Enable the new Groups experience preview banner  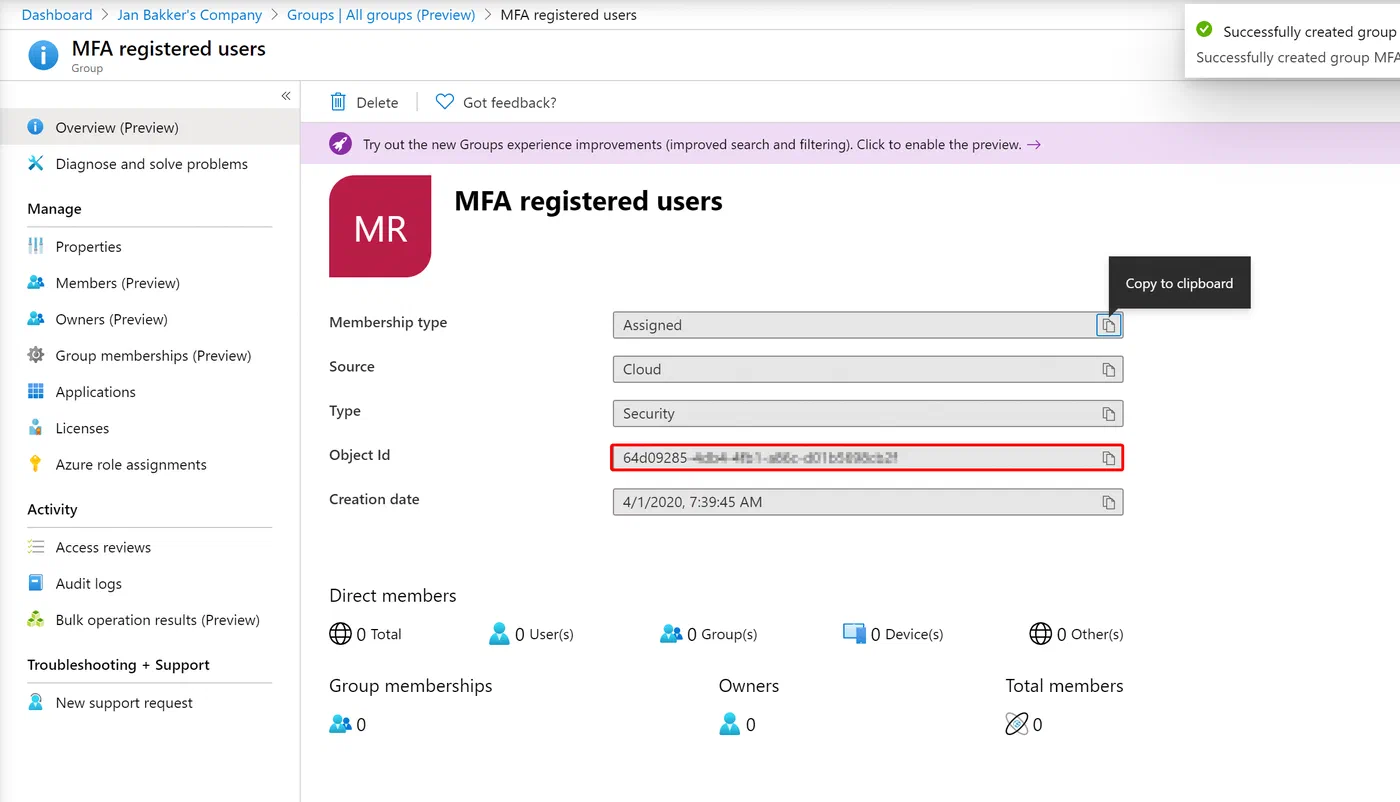[850, 144]
